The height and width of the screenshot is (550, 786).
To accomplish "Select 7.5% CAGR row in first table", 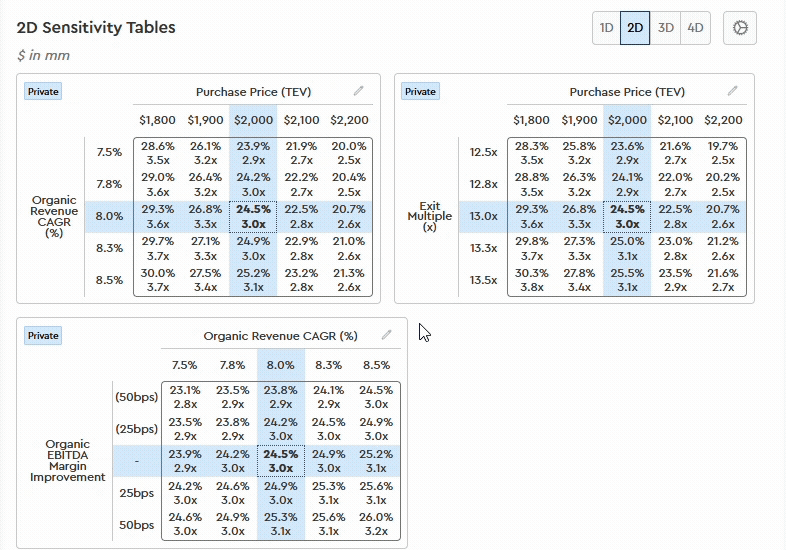I will [109, 152].
